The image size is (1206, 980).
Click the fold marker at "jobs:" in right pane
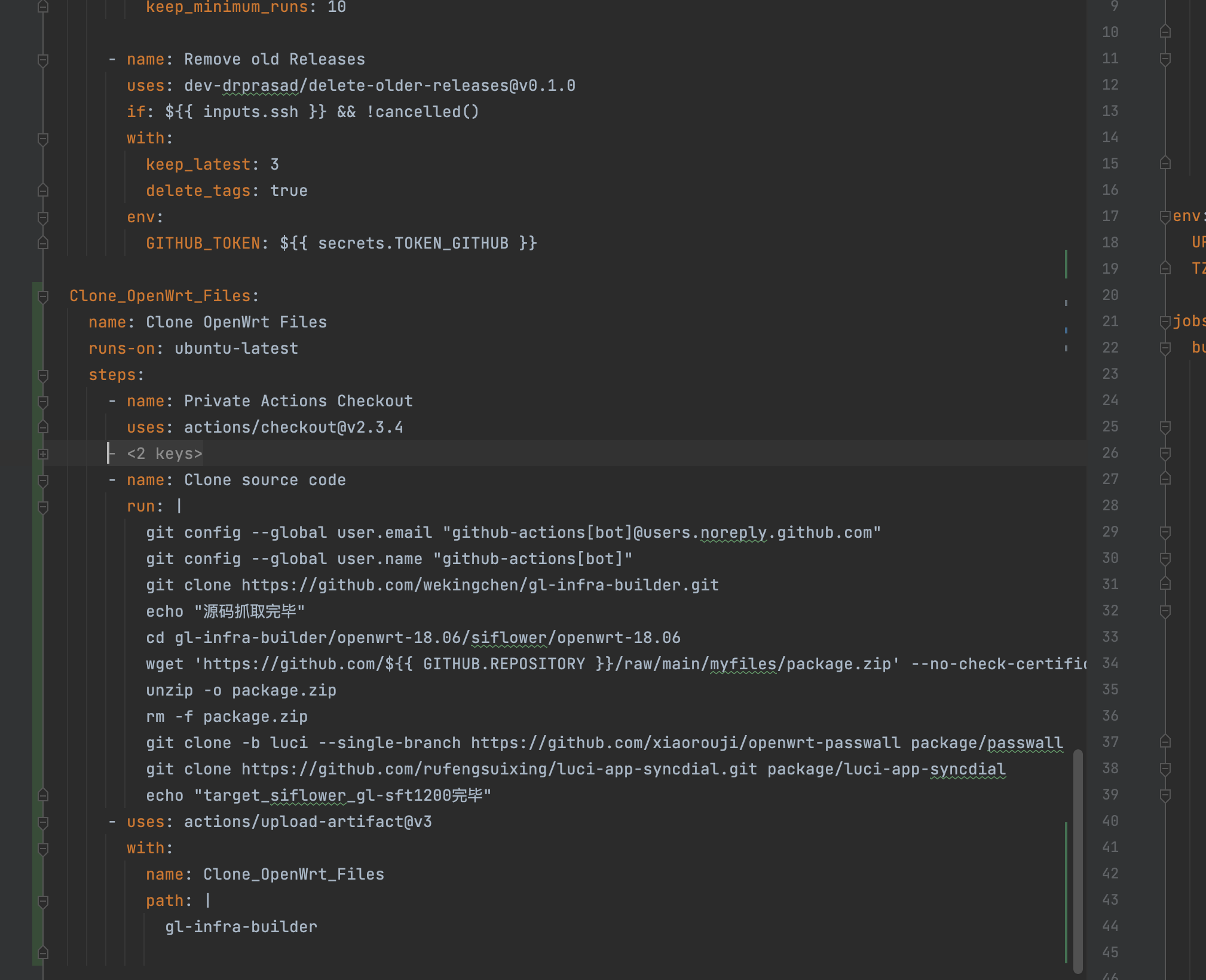(1164, 321)
